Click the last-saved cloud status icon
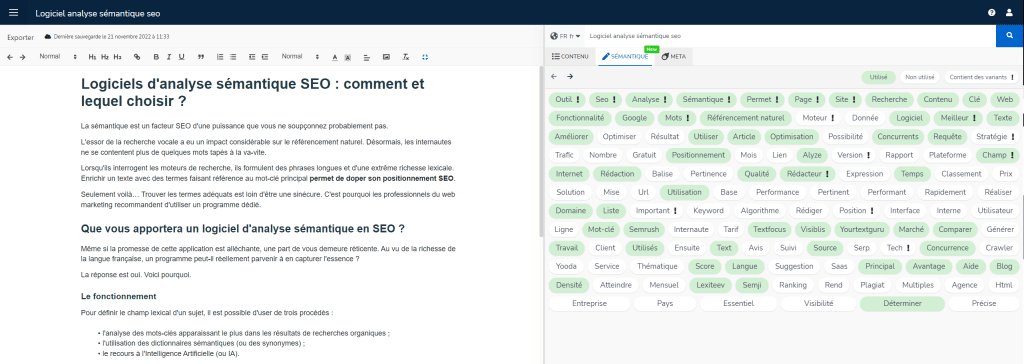1024x364 pixels. pos(48,37)
